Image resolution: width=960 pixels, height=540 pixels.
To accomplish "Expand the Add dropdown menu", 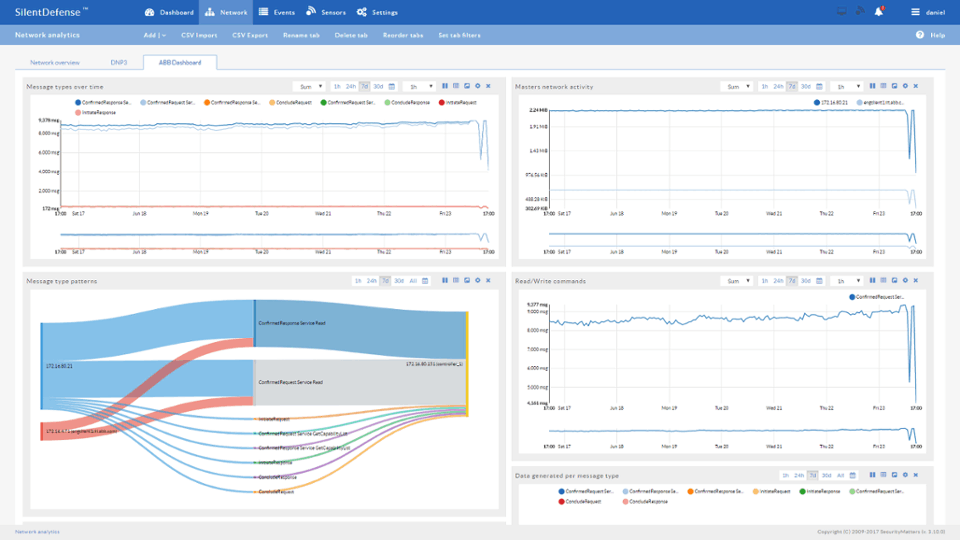I will 154,35.
